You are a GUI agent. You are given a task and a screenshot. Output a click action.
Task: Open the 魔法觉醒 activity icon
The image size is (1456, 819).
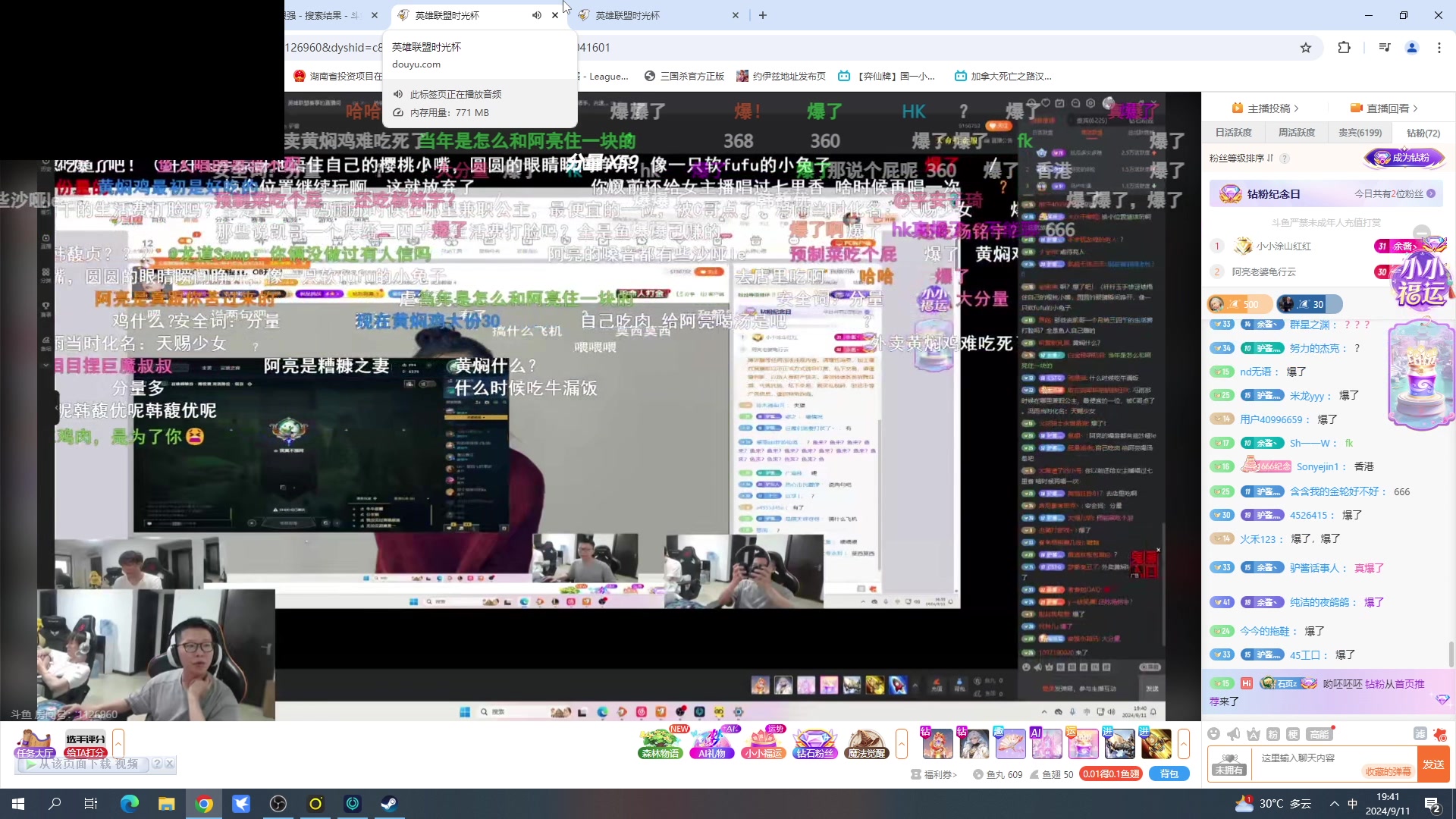pos(867,743)
